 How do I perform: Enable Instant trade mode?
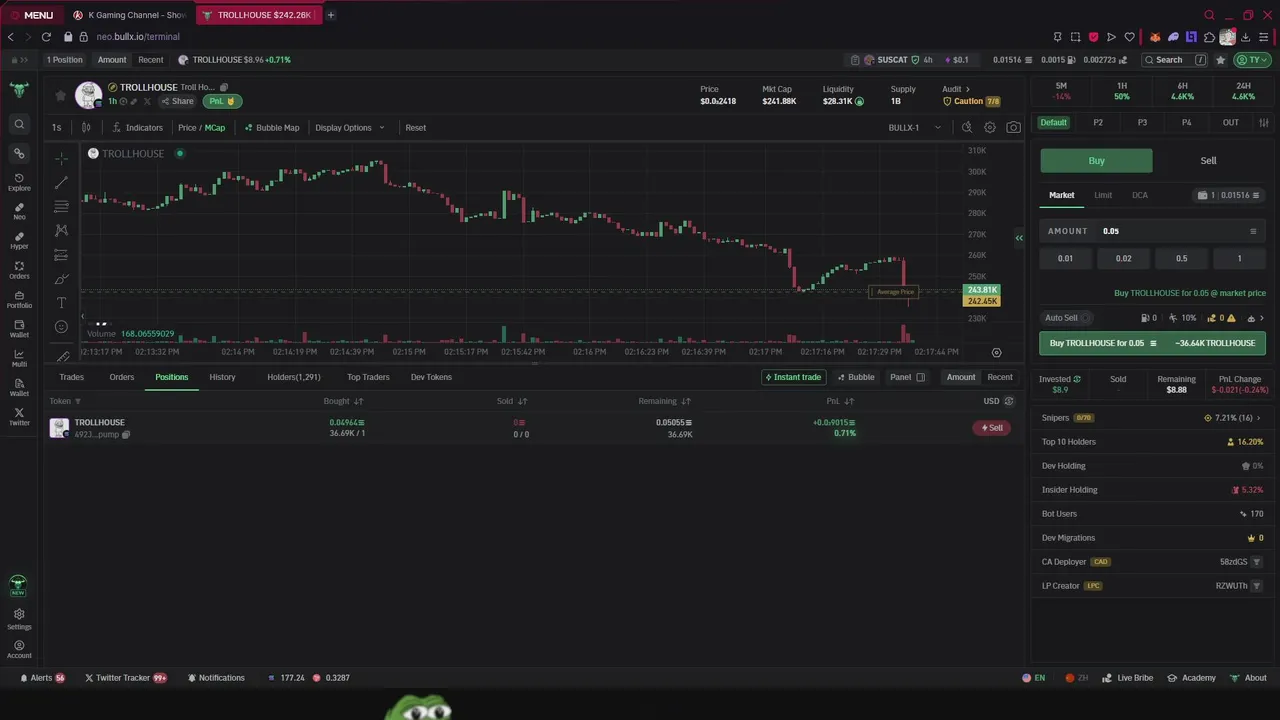tap(793, 377)
